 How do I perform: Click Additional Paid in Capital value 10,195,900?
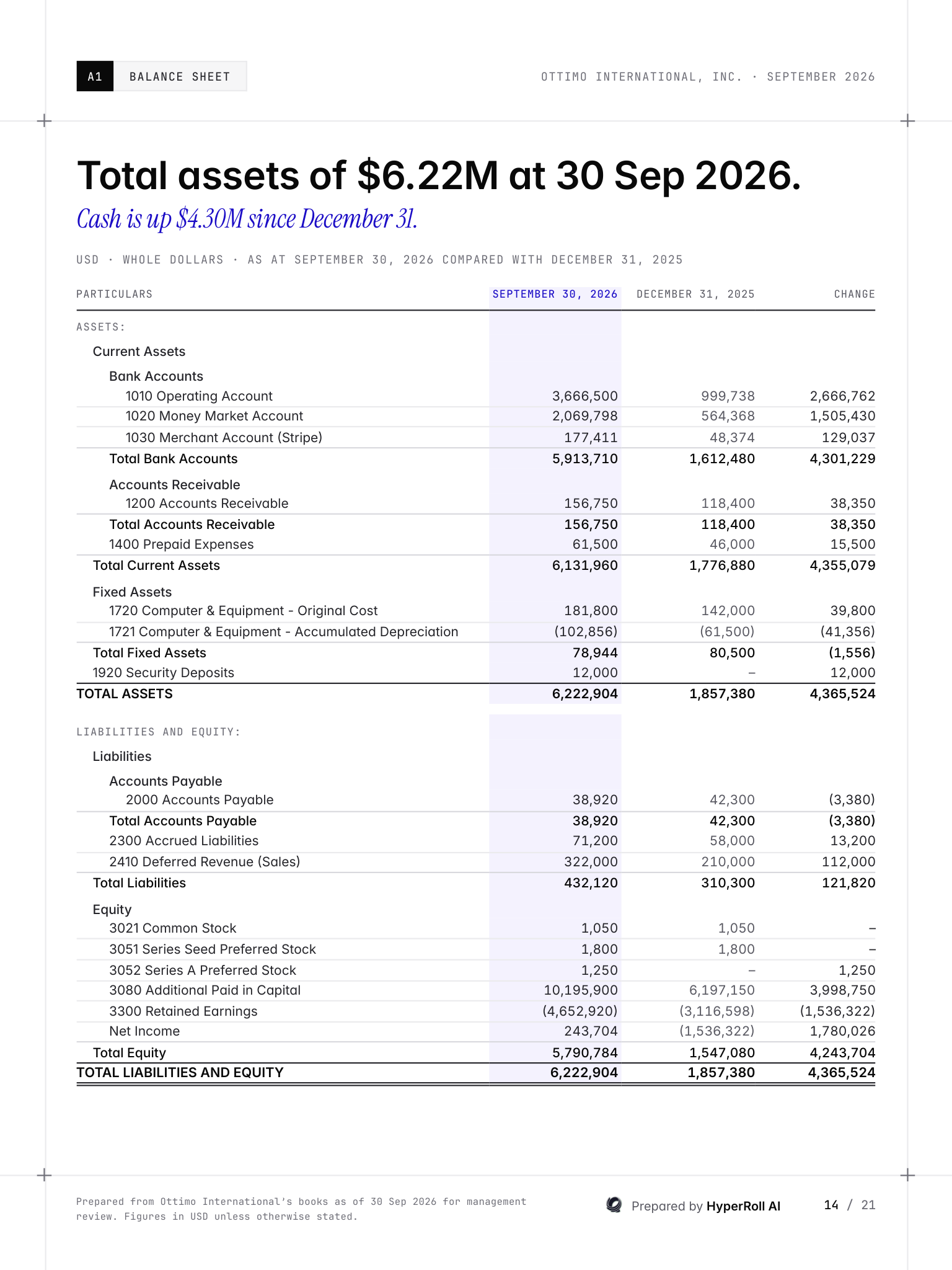581,990
